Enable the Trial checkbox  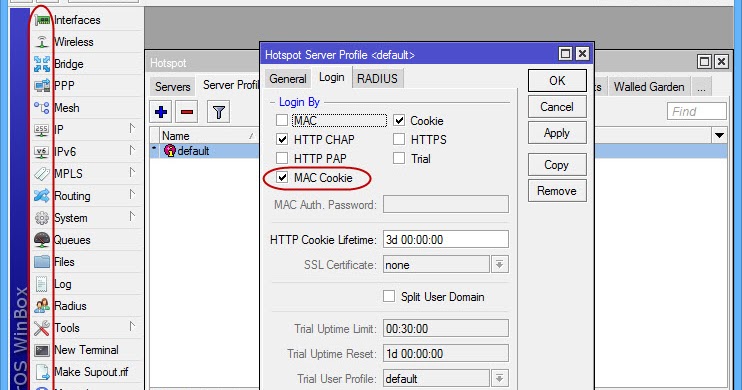[x=399, y=158]
